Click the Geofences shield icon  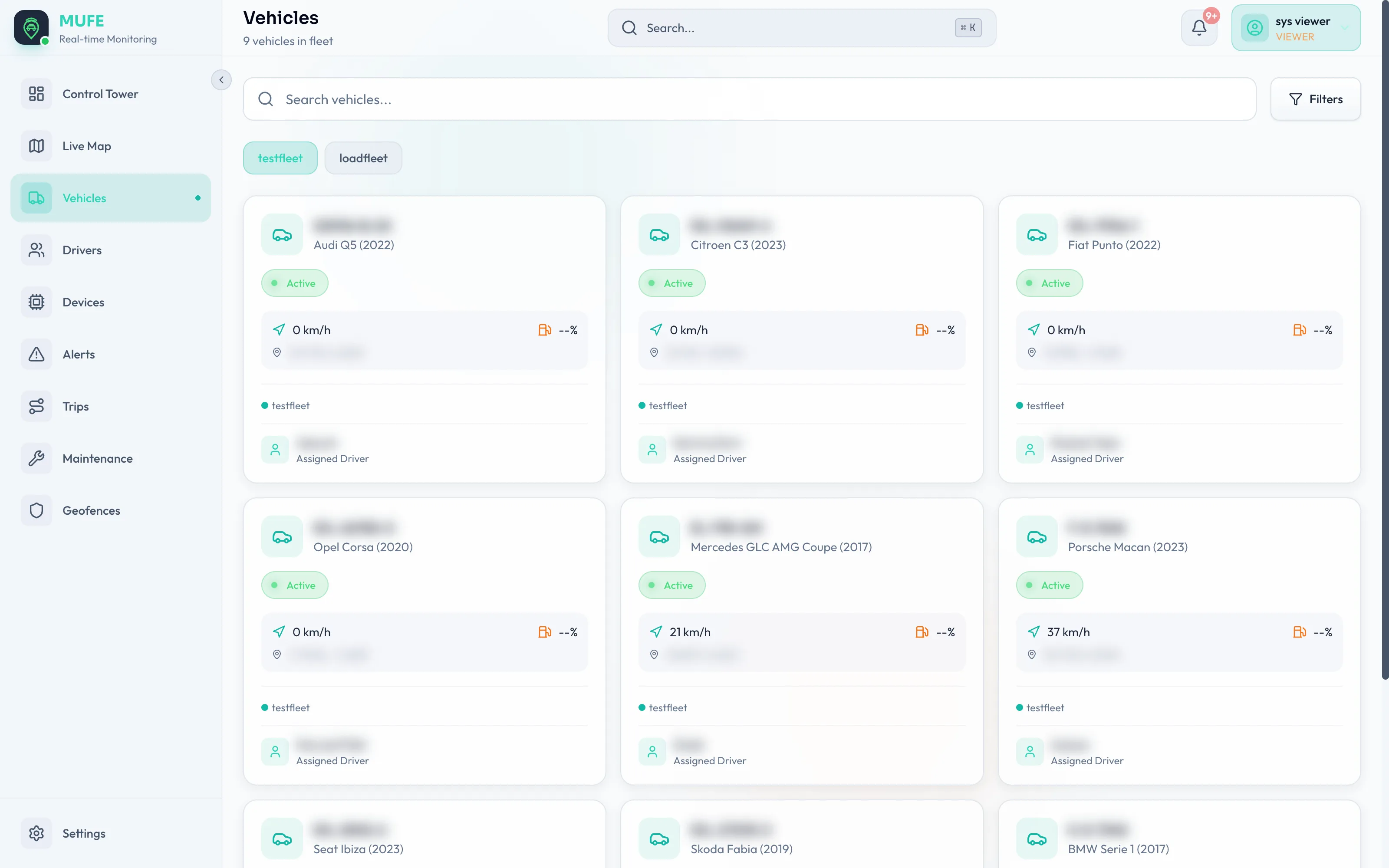coord(36,510)
